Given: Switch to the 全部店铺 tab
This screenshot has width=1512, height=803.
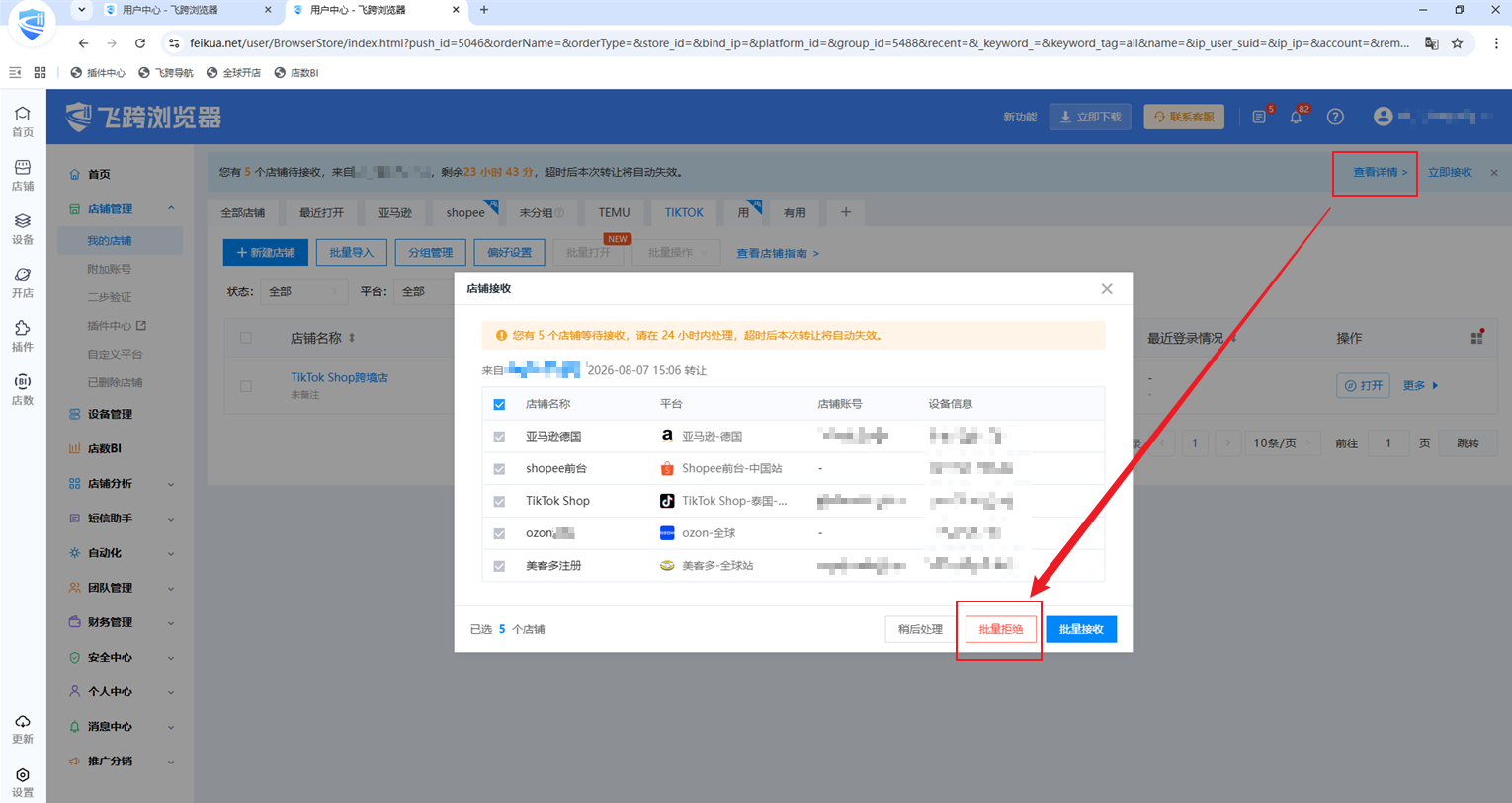Looking at the screenshot, I should (243, 213).
